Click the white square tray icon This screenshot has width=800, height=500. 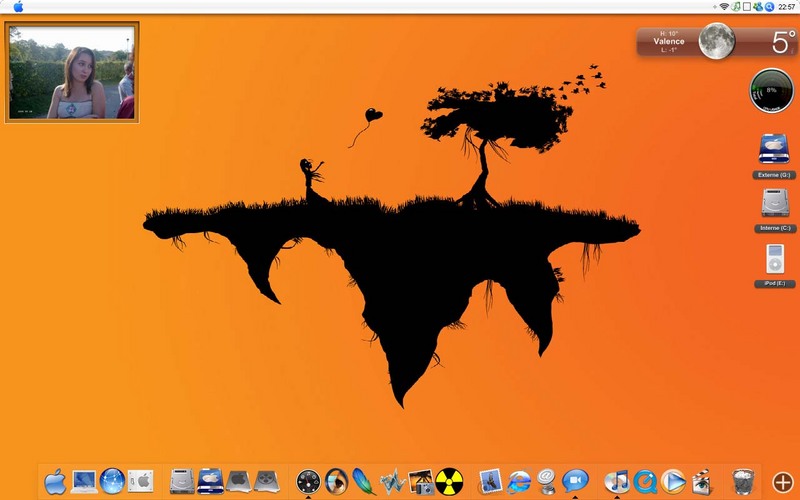746,7
